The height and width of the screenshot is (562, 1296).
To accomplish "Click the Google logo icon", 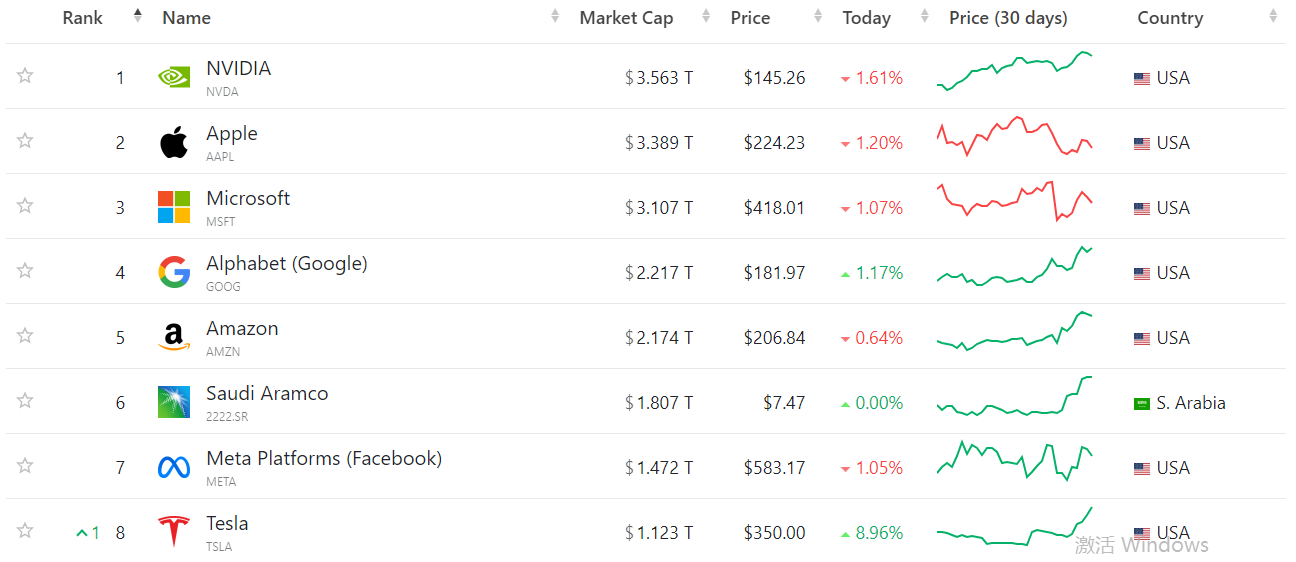I will [x=174, y=272].
